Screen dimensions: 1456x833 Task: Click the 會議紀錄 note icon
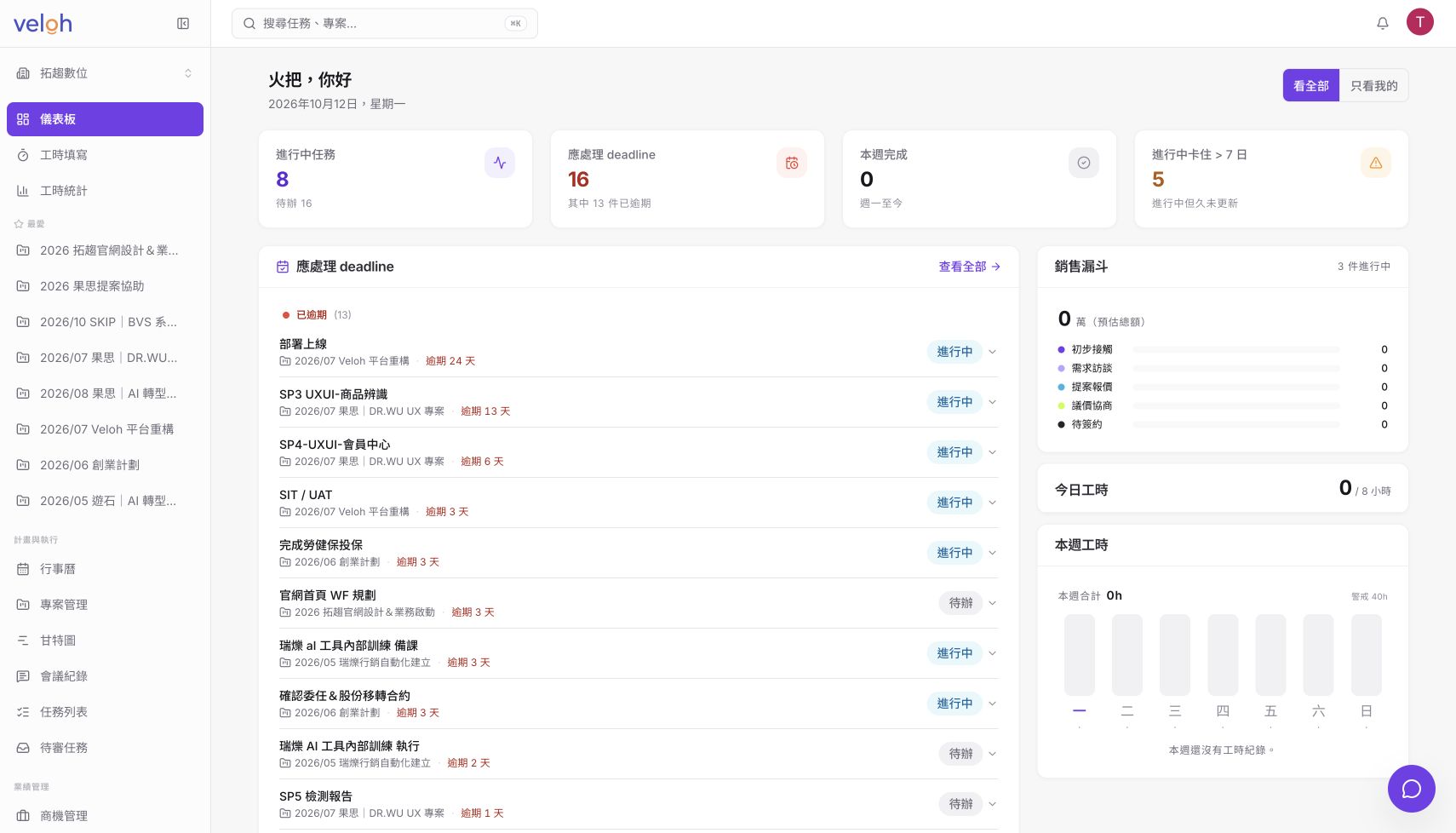[x=23, y=676]
